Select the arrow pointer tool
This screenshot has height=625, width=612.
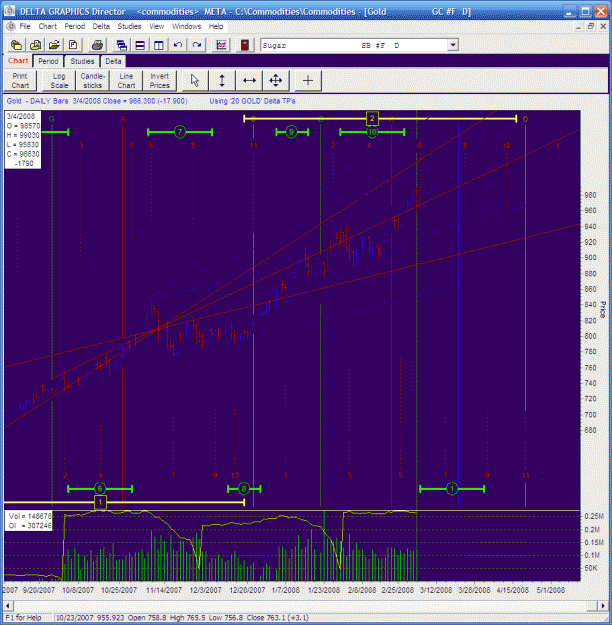(x=195, y=81)
